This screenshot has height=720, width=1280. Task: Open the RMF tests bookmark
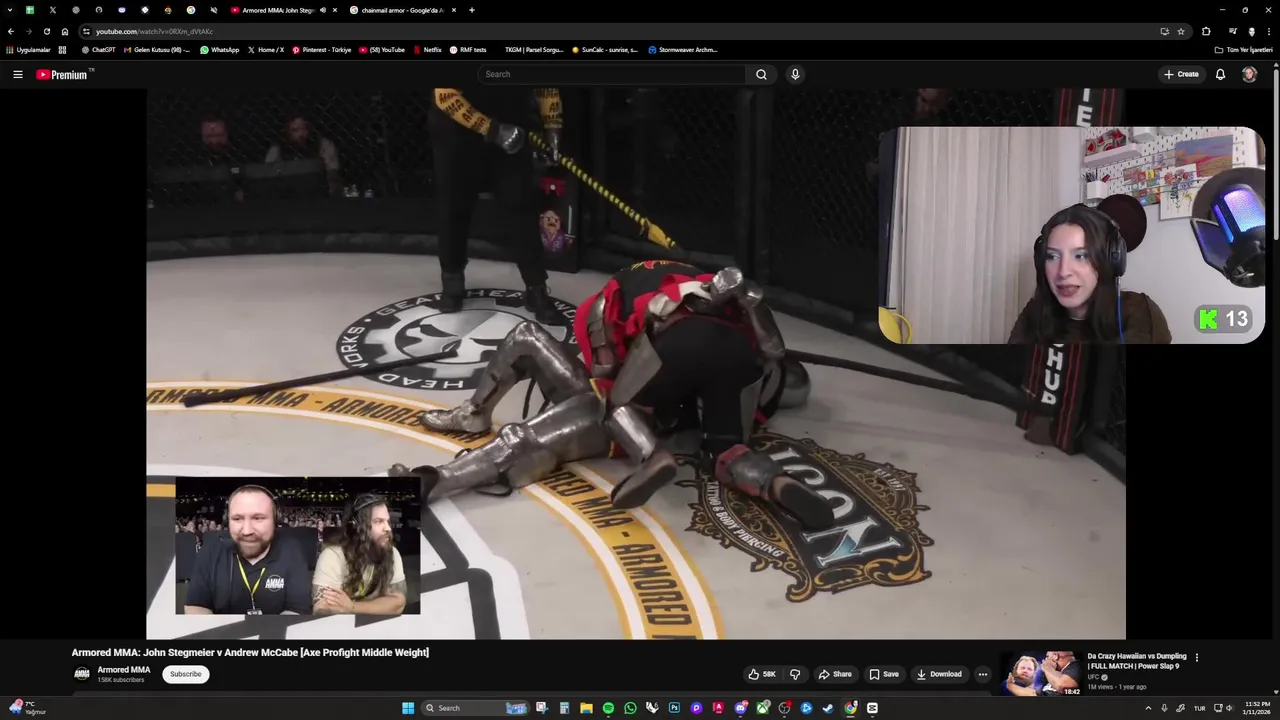(x=468, y=50)
